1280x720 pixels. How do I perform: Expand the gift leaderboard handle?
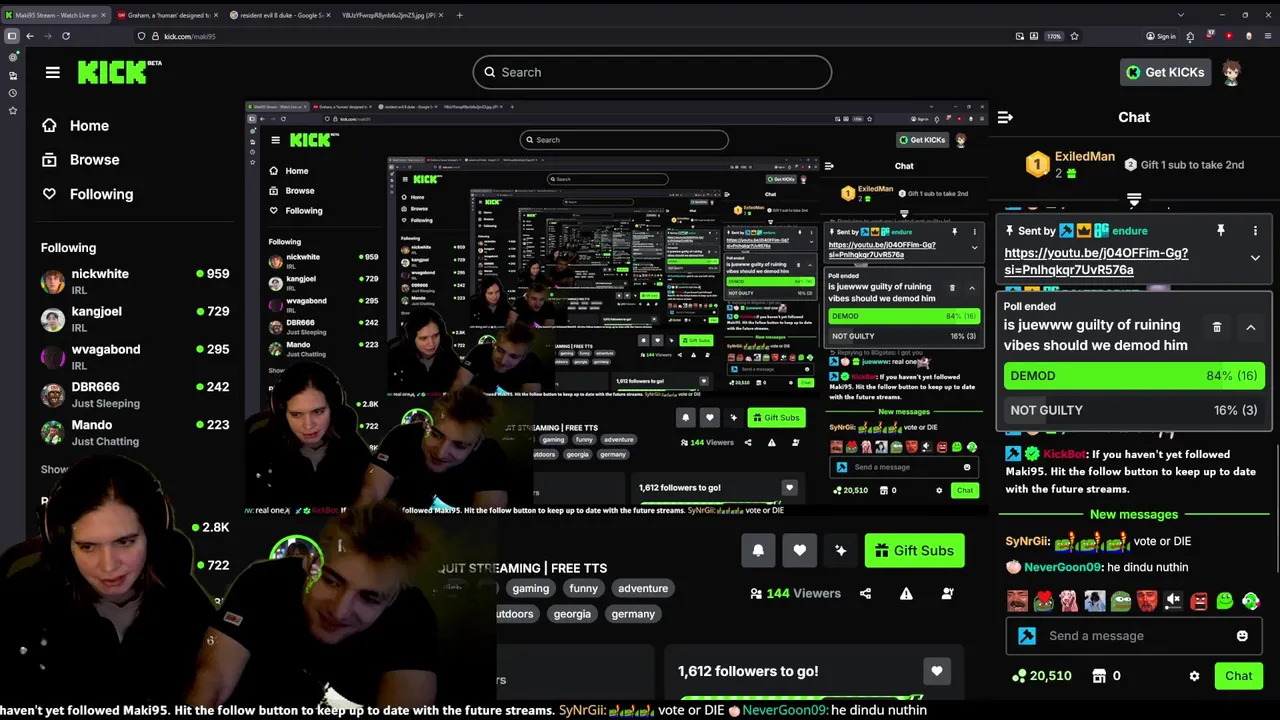[x=1134, y=200]
